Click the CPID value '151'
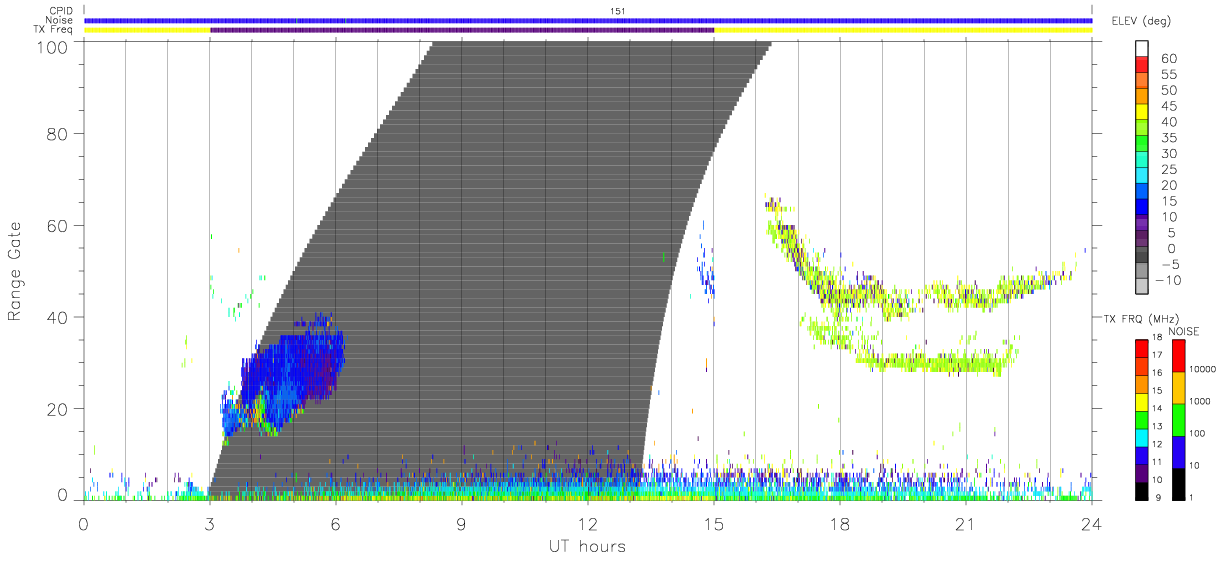 617,10
